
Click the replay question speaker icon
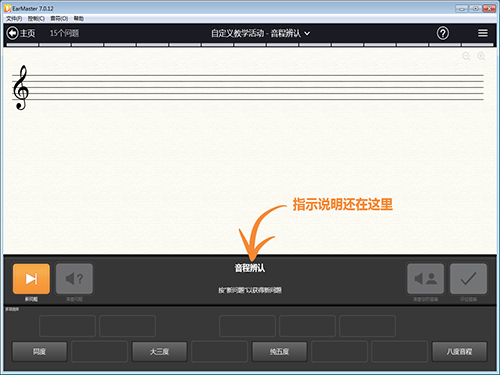[74, 279]
